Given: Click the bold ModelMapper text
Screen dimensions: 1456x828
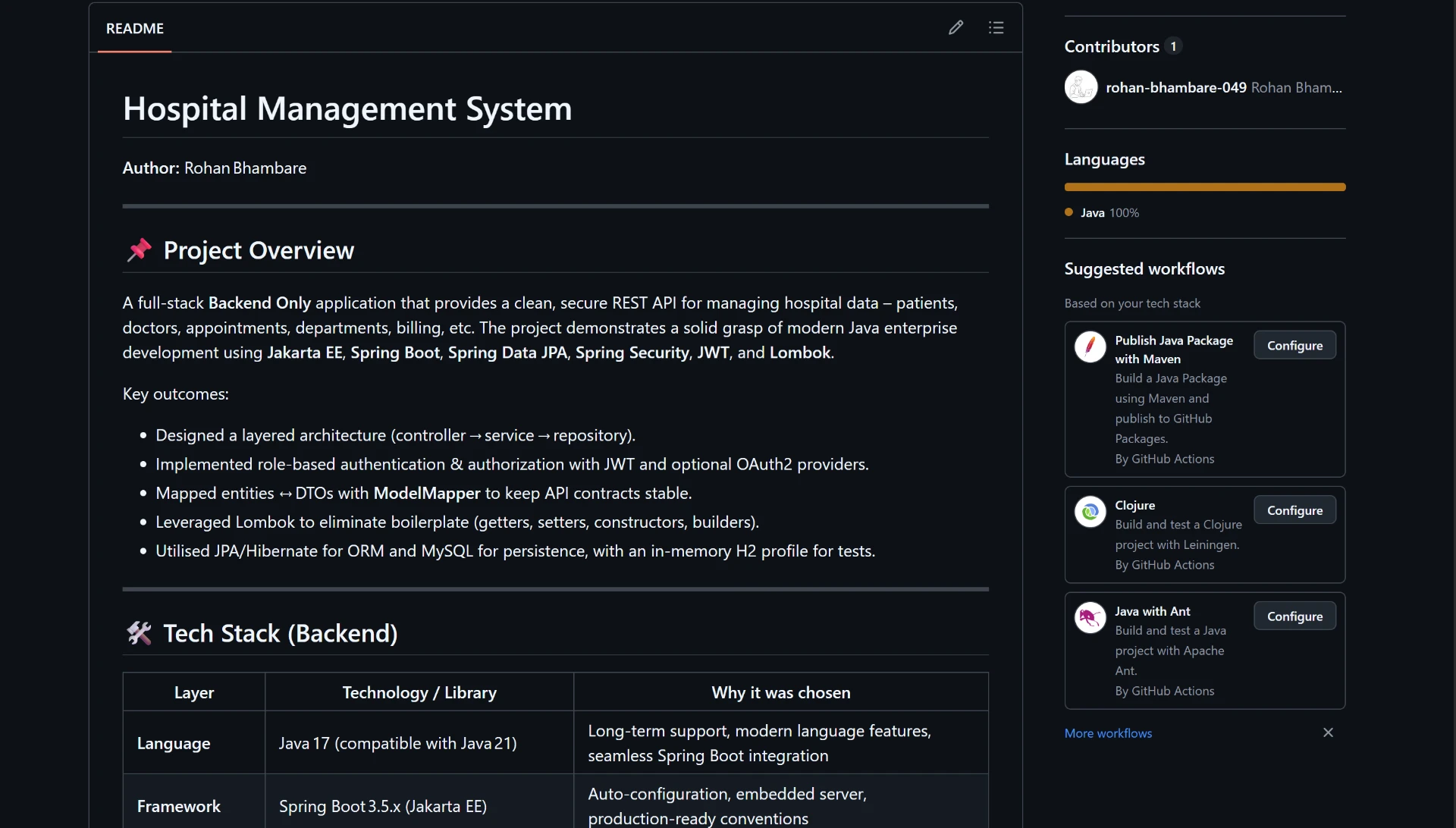Looking at the screenshot, I should point(427,493).
